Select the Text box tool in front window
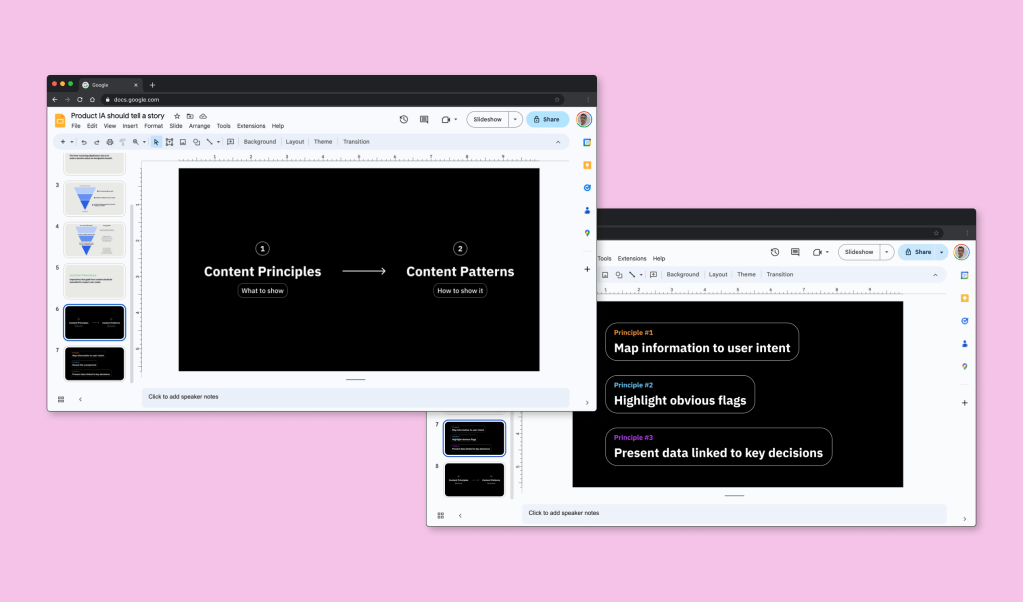This screenshot has width=1023, height=602. click(169, 142)
